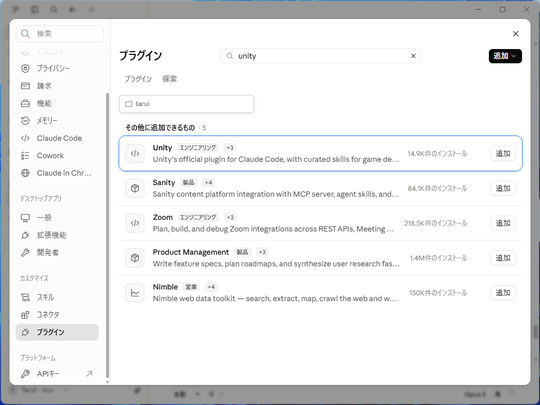
Task: Select the Memory icon in sidebar
Action: (x=25, y=121)
